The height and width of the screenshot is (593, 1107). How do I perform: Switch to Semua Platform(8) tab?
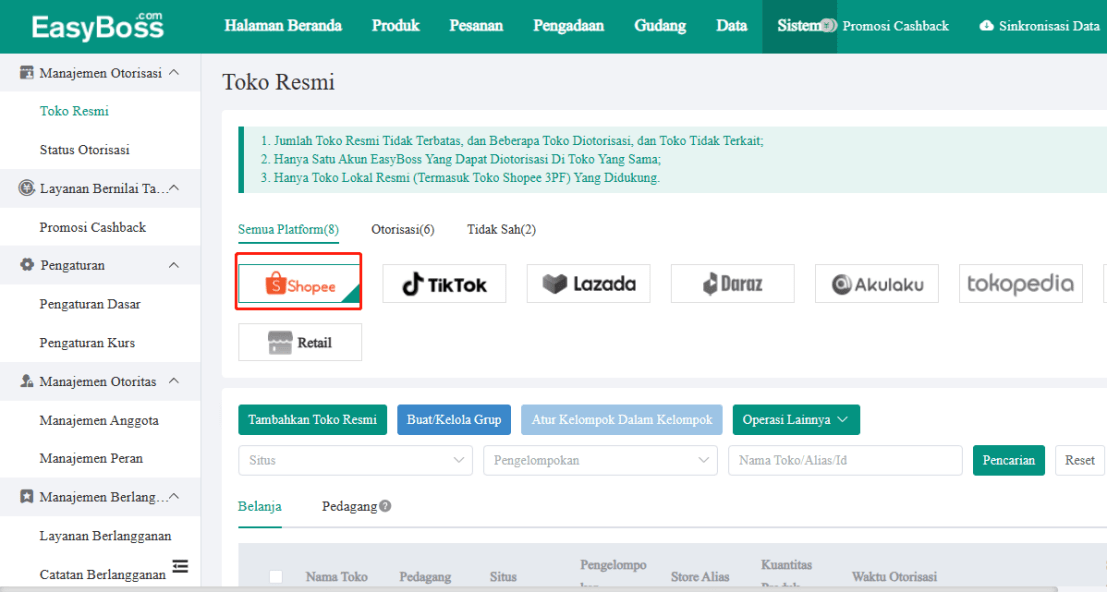(x=288, y=229)
